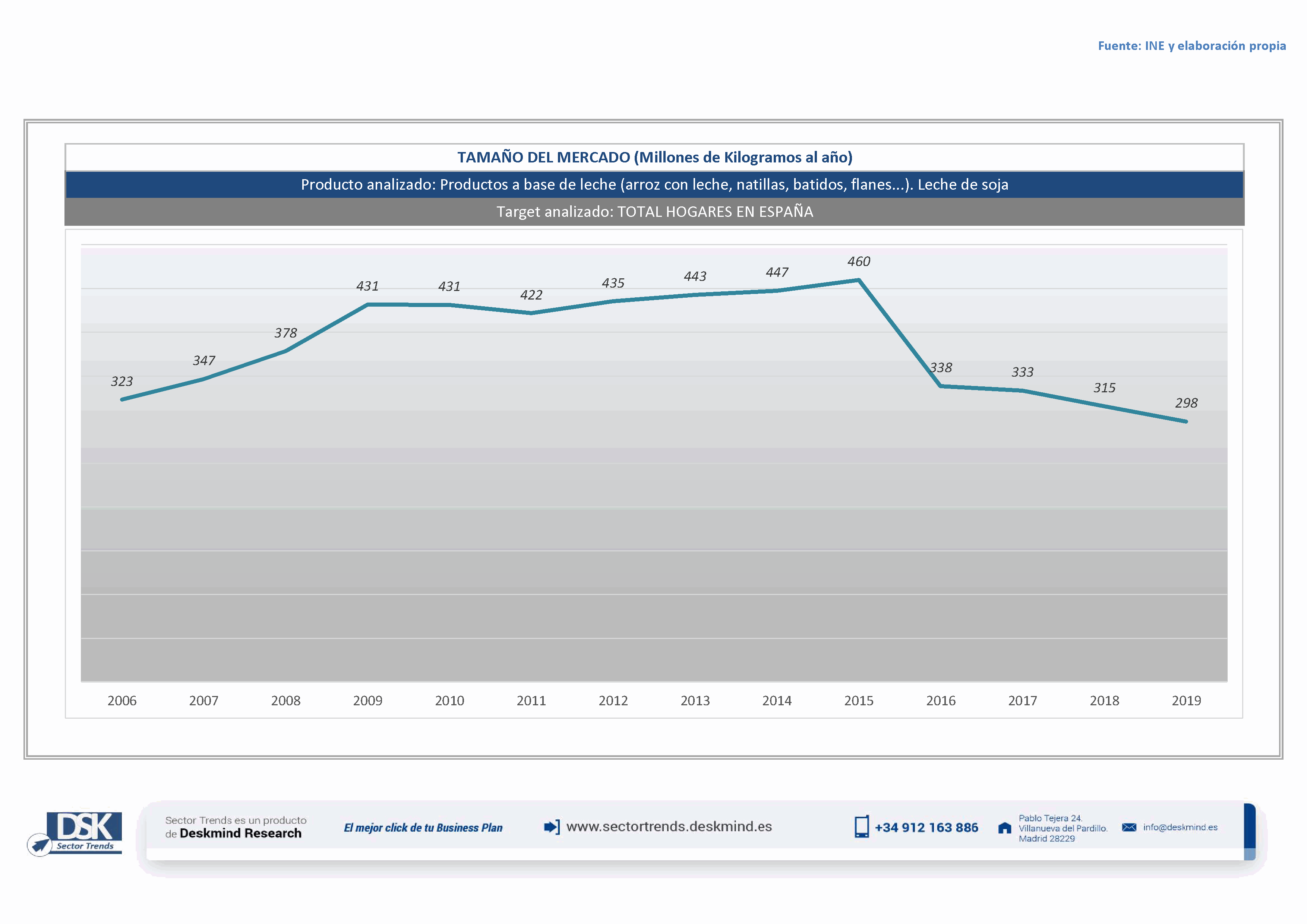Click phone number +34 912 163 886
1307x924 pixels.
tap(926, 828)
